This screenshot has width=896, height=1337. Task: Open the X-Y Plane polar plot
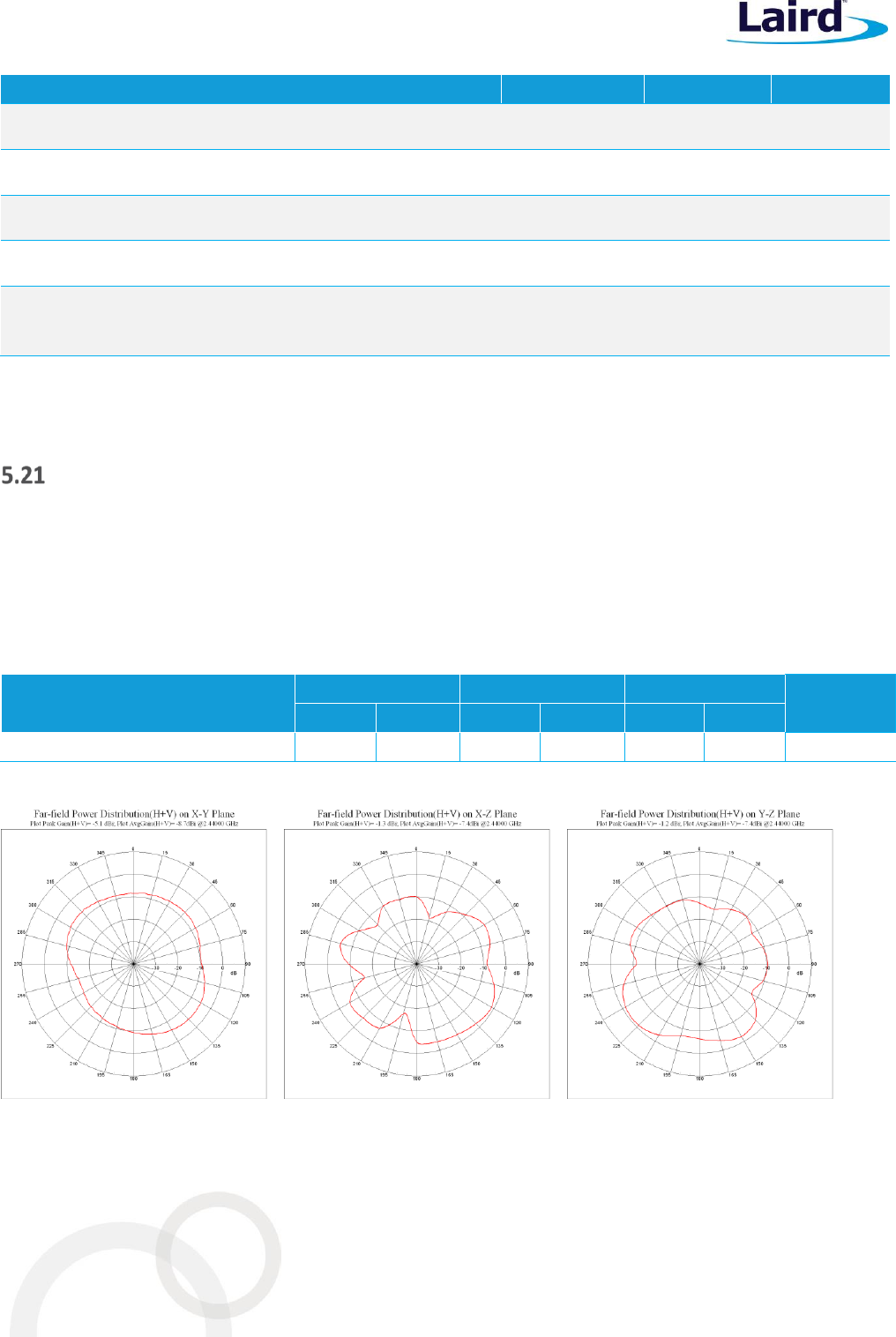pyautogui.click(x=134, y=963)
